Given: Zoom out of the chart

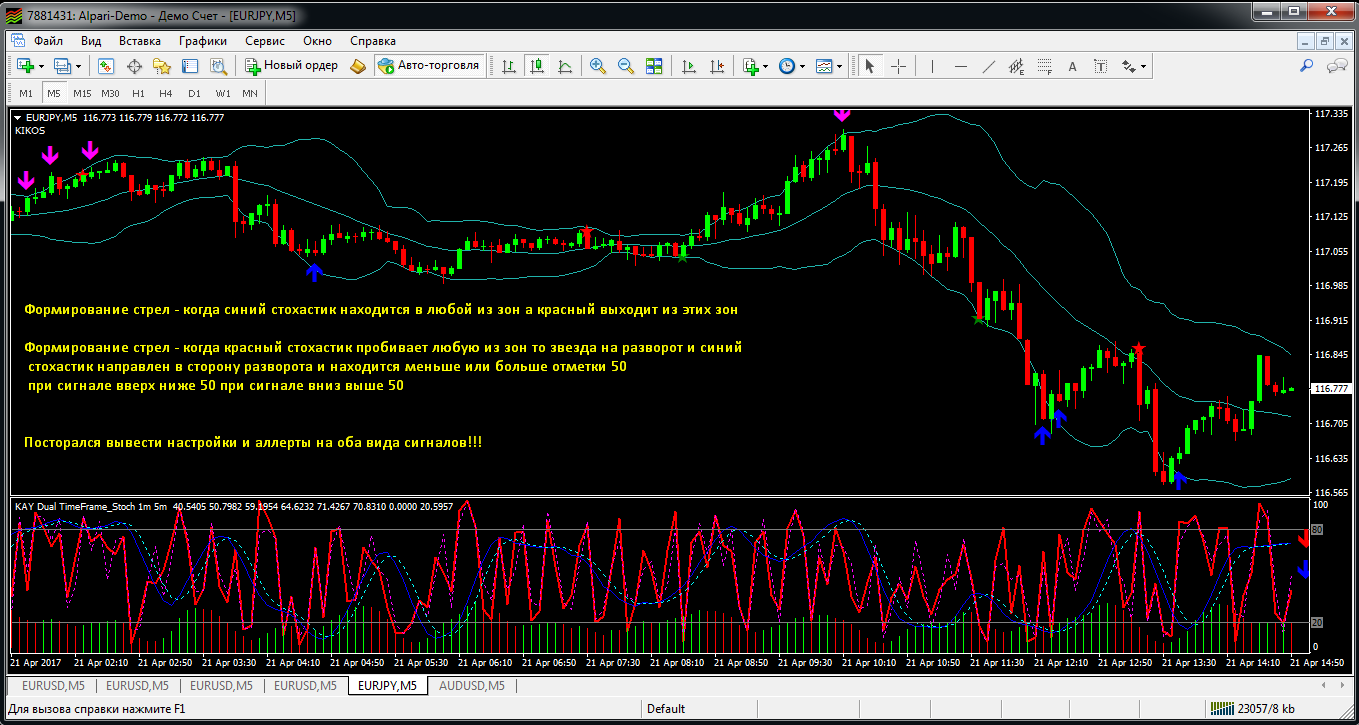Looking at the screenshot, I should tap(626, 66).
